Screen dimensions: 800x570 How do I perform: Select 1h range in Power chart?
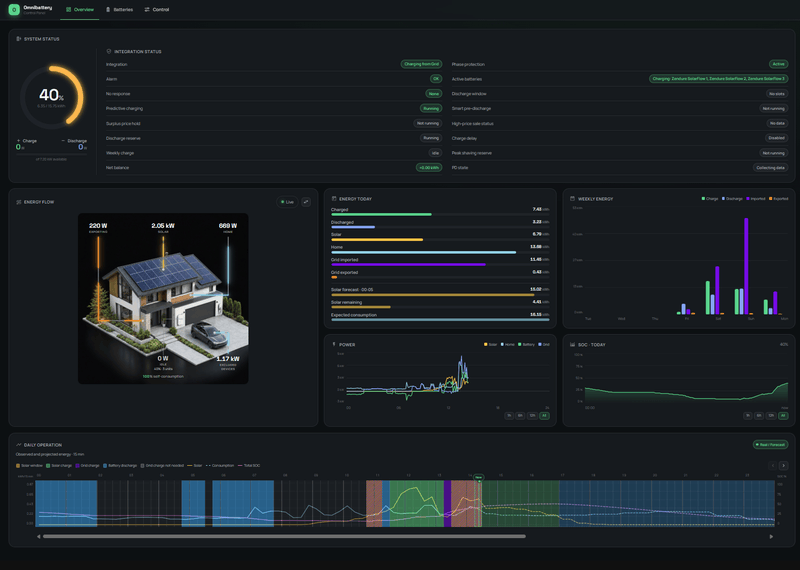509,416
